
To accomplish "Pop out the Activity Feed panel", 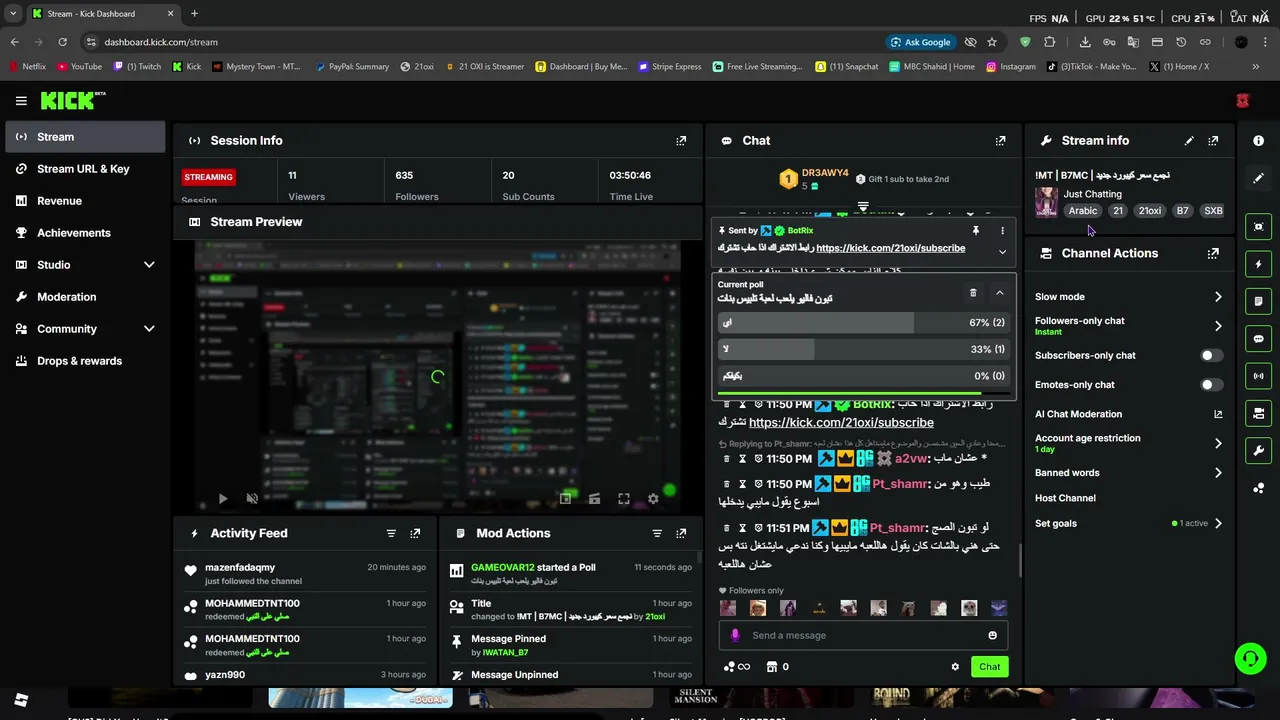I will point(415,533).
